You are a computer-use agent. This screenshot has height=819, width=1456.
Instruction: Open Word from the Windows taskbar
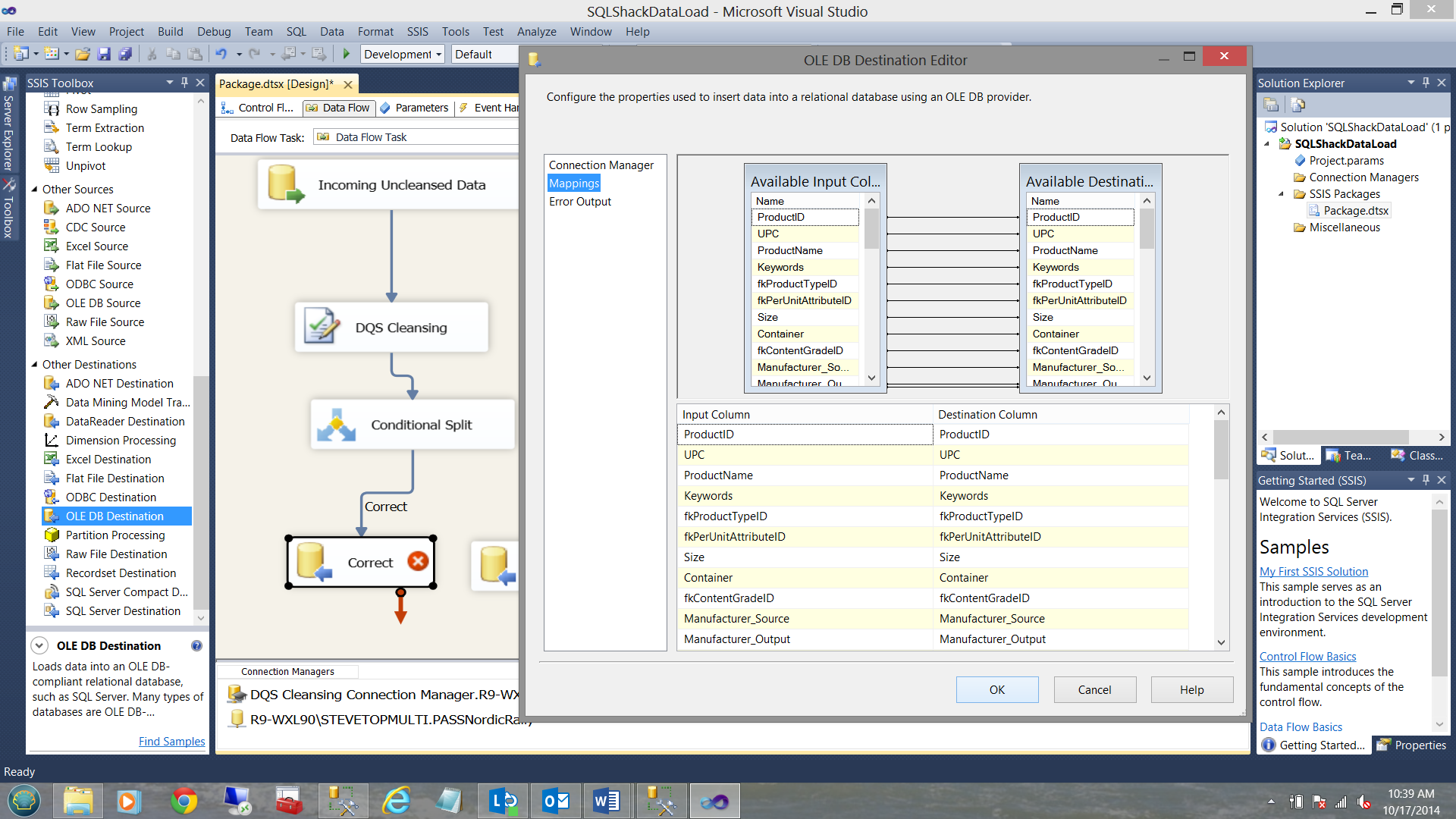tap(606, 801)
